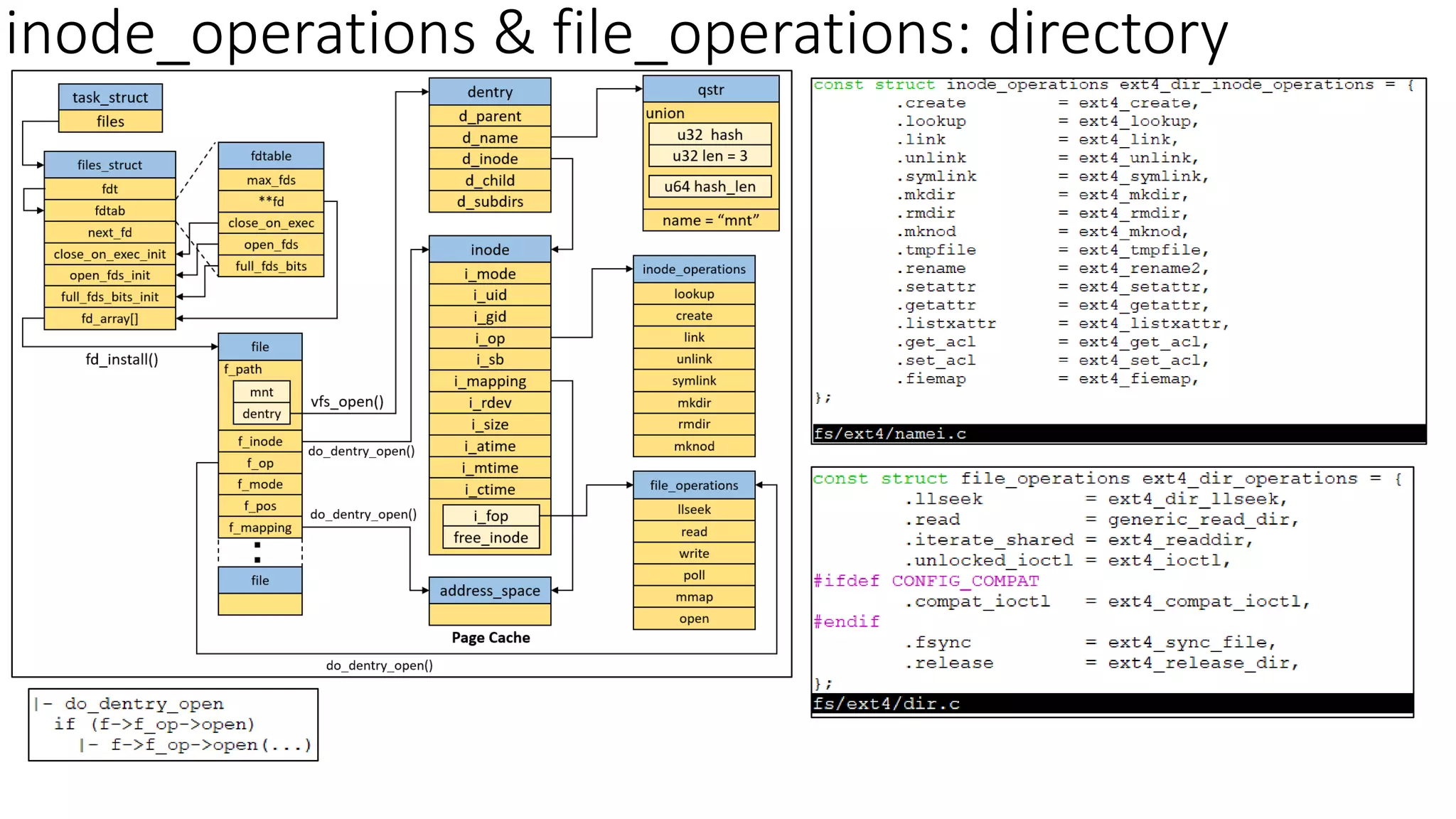Click the free_inode entry under i_fop
1456x819 pixels.
[491, 537]
